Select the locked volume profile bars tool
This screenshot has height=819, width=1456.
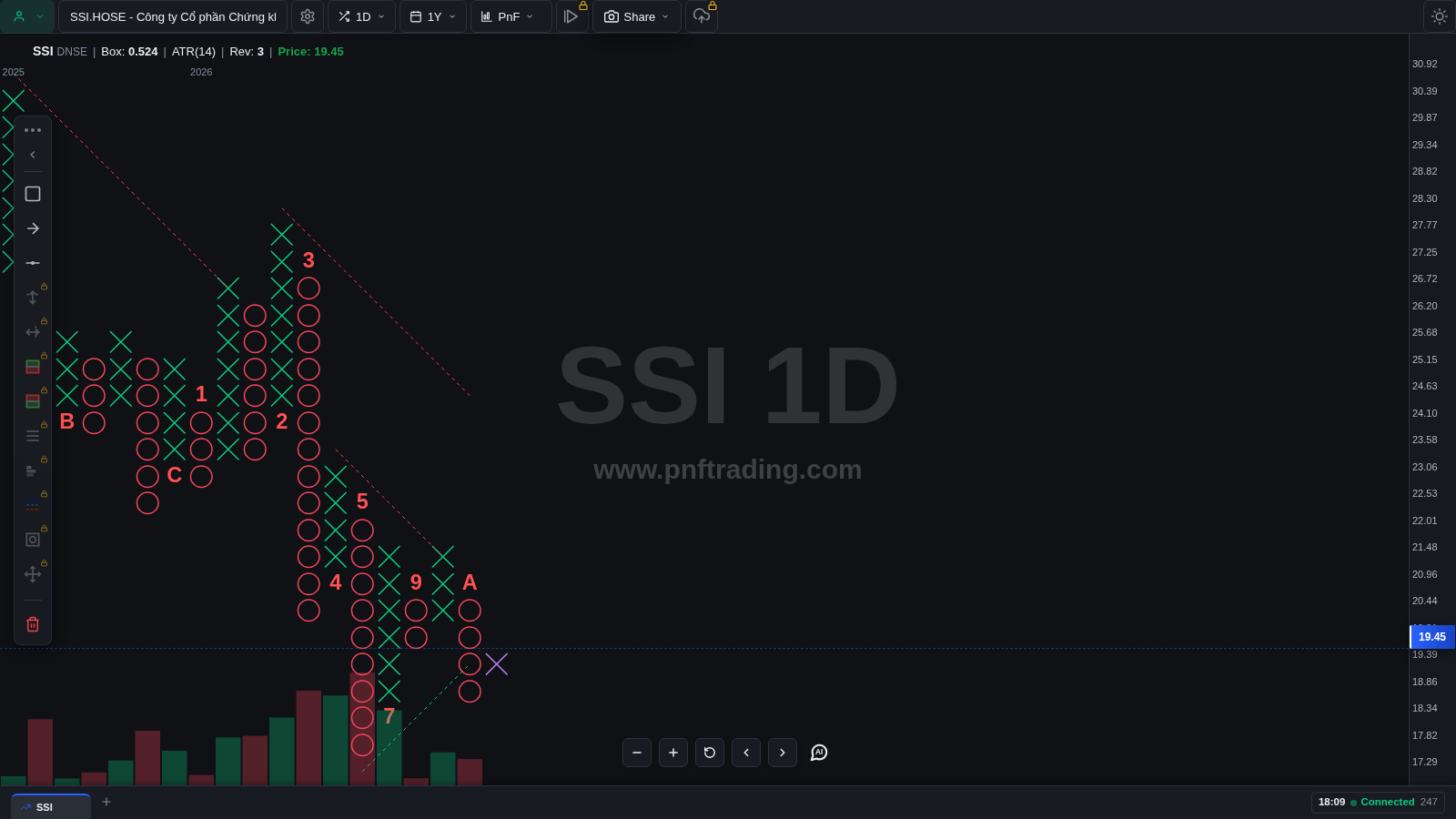click(x=33, y=470)
